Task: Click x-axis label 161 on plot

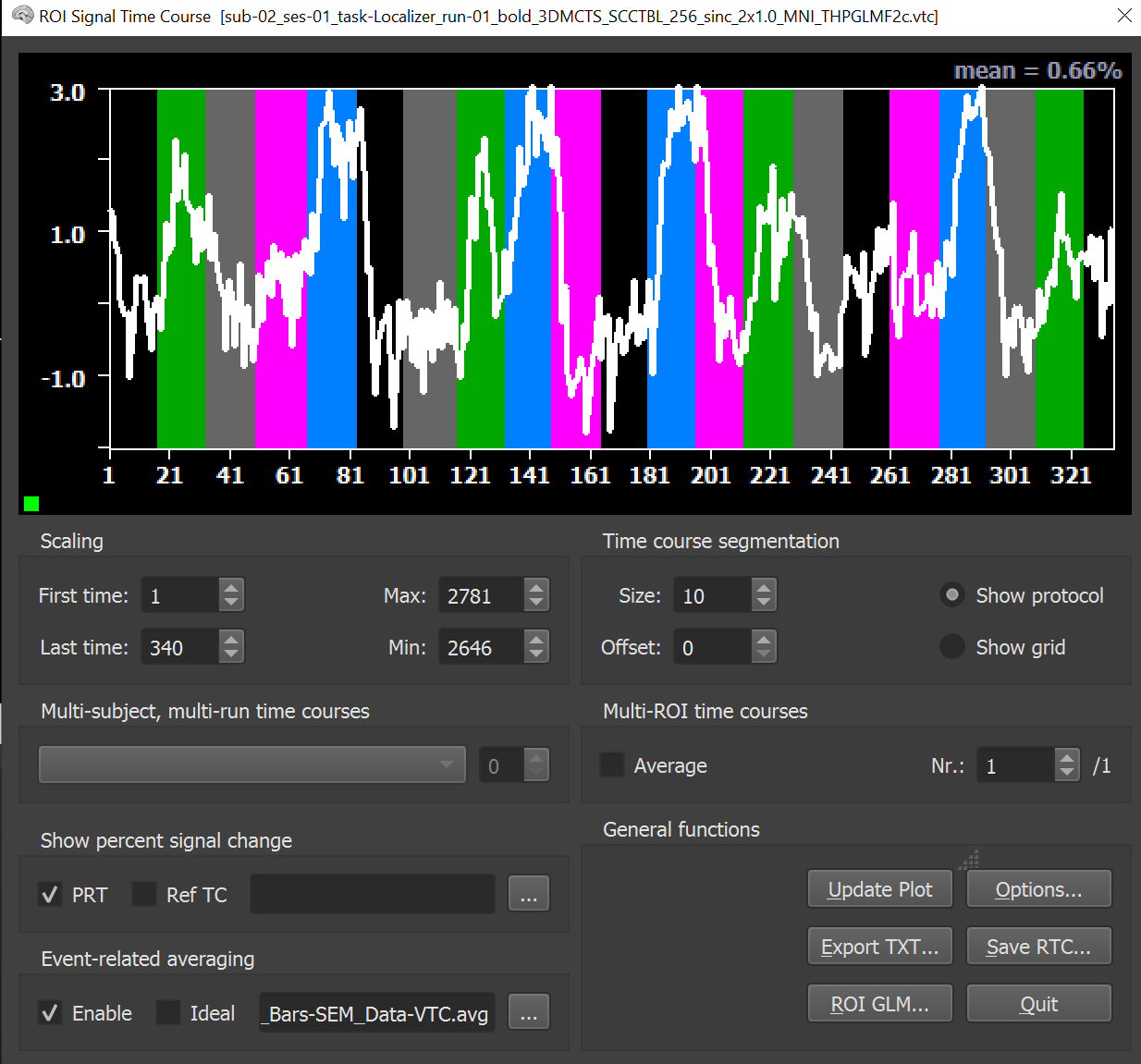Action: [590, 475]
